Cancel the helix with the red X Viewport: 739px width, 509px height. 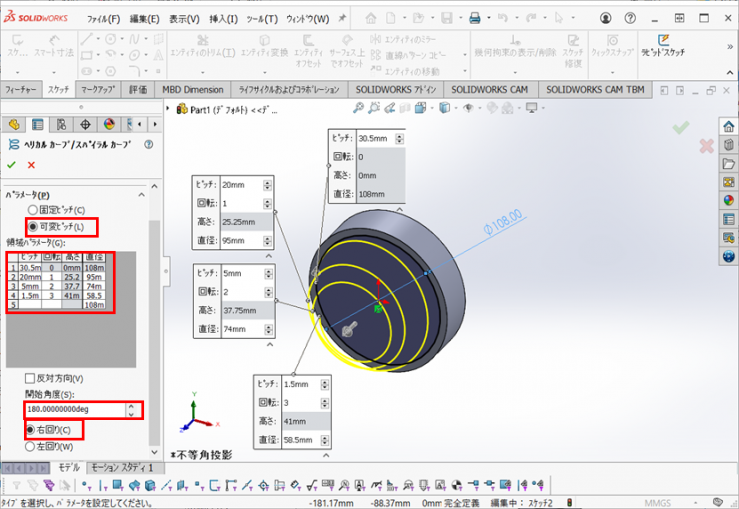[31, 164]
